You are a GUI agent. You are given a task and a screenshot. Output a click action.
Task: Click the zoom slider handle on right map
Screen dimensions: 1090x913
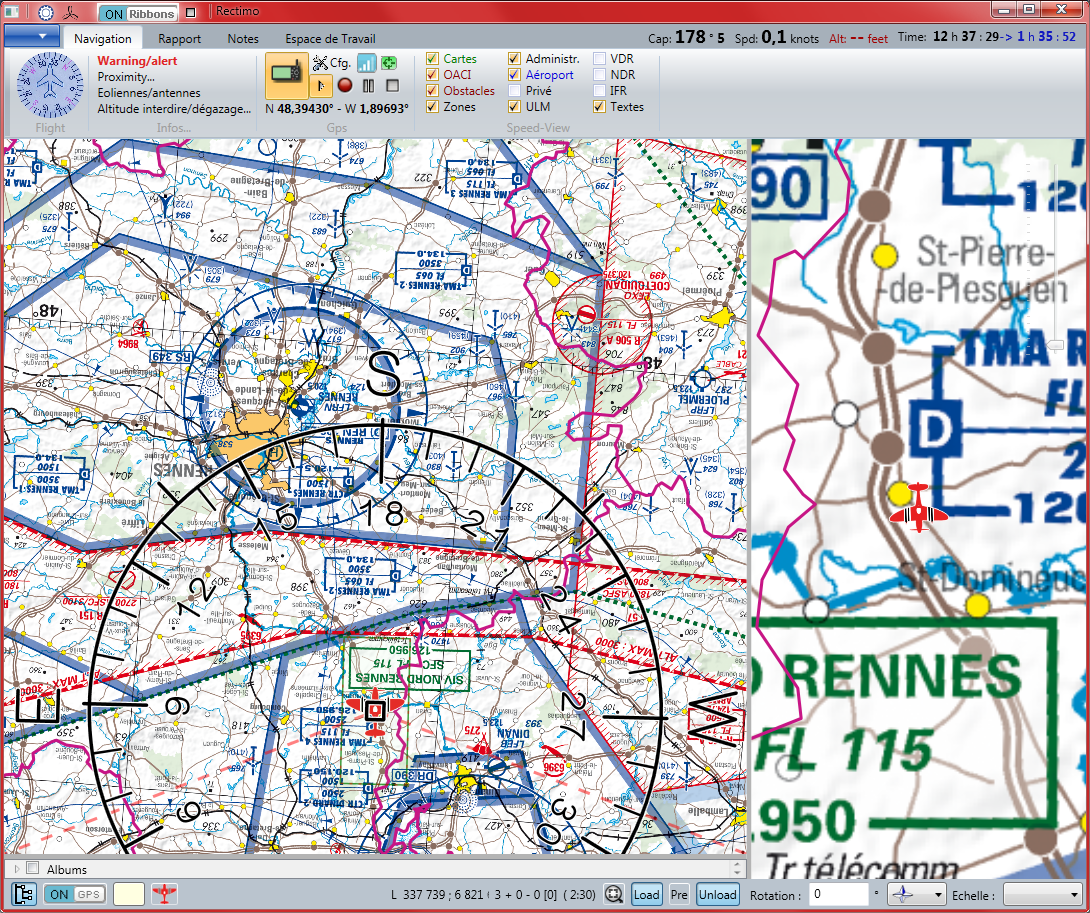coord(1055,345)
